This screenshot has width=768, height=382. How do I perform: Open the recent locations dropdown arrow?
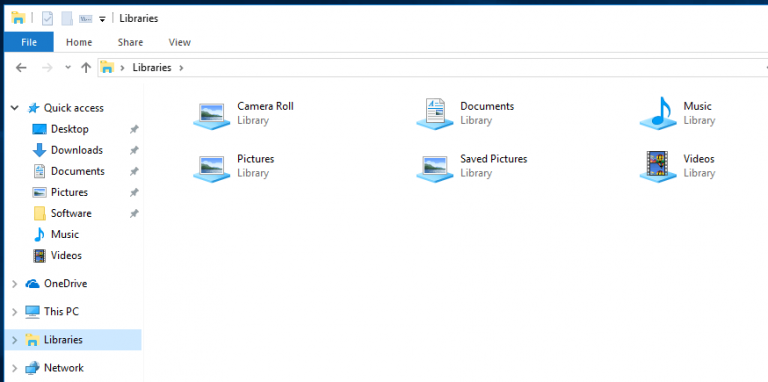click(x=68, y=68)
